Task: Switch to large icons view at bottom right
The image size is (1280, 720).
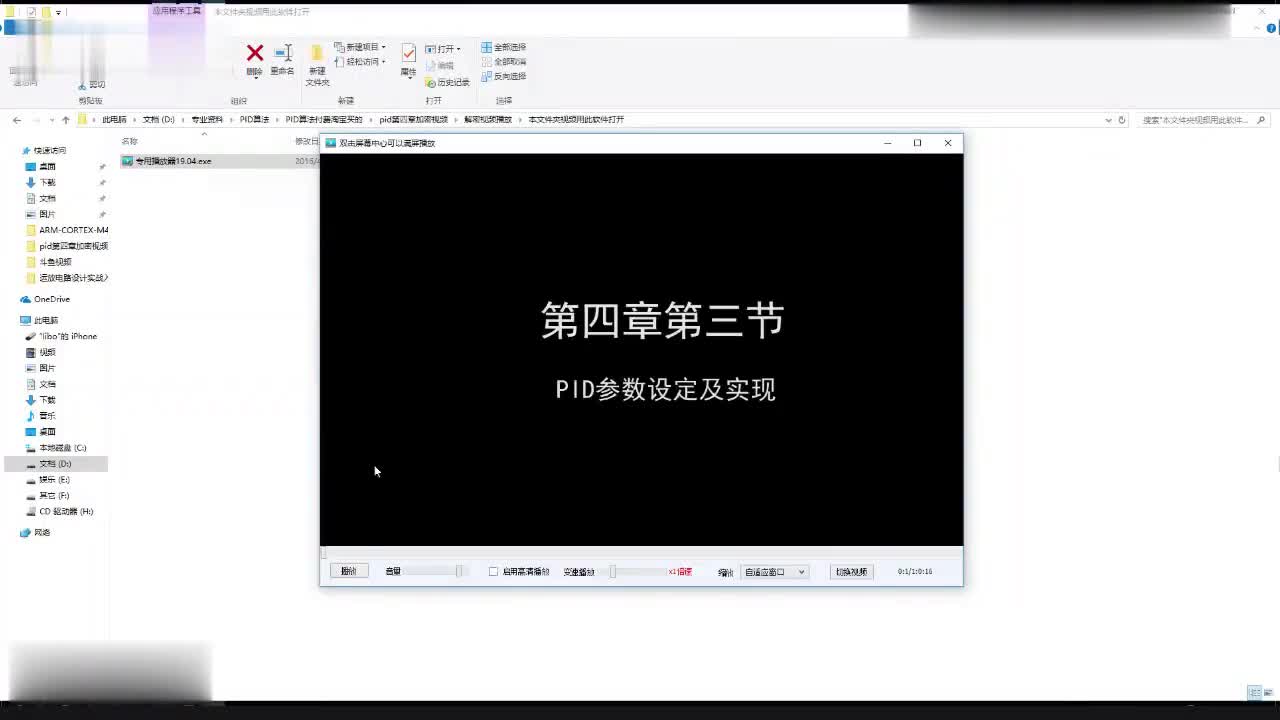Action: tap(1269, 693)
